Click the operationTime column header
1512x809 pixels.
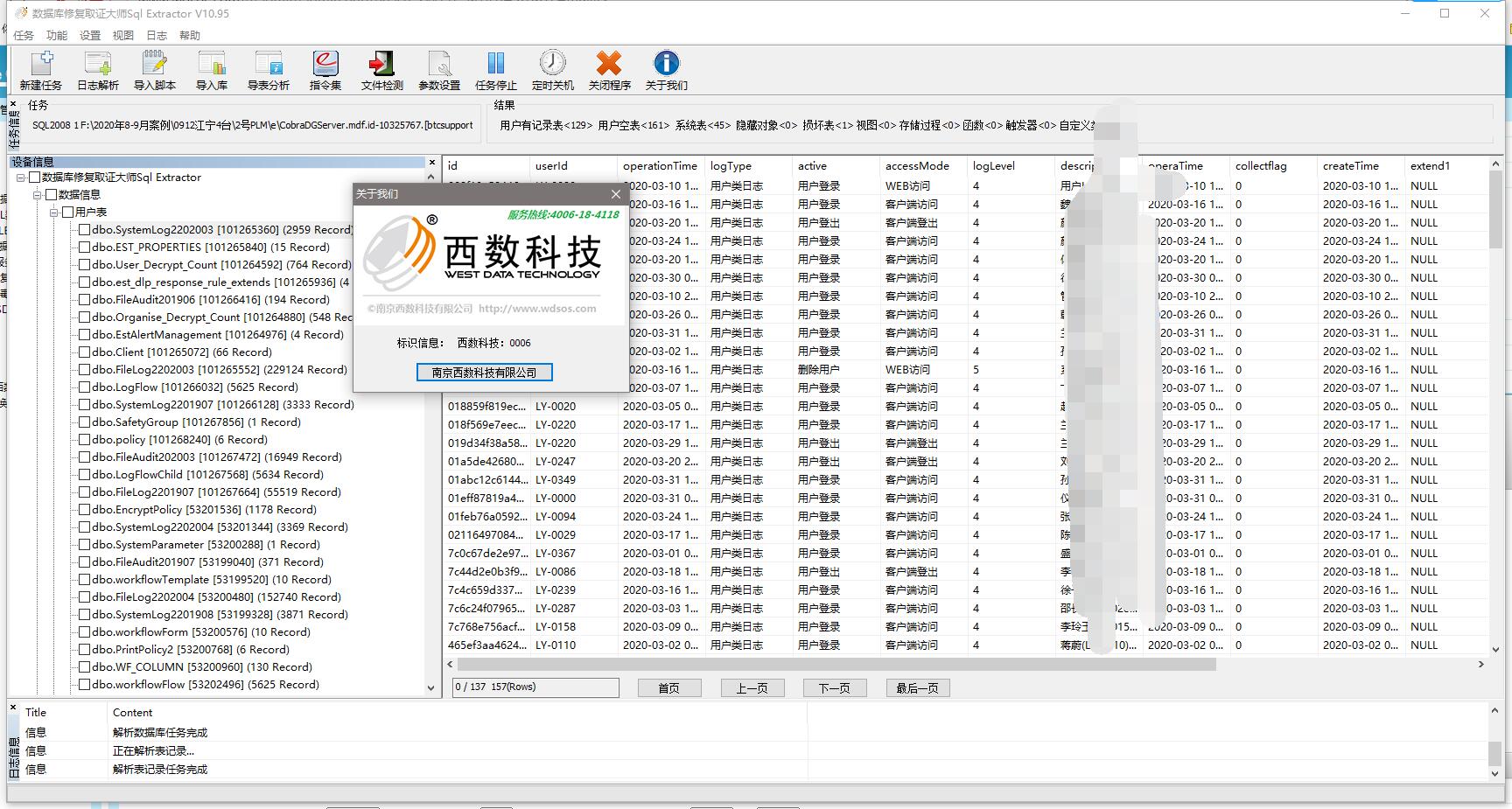661,166
